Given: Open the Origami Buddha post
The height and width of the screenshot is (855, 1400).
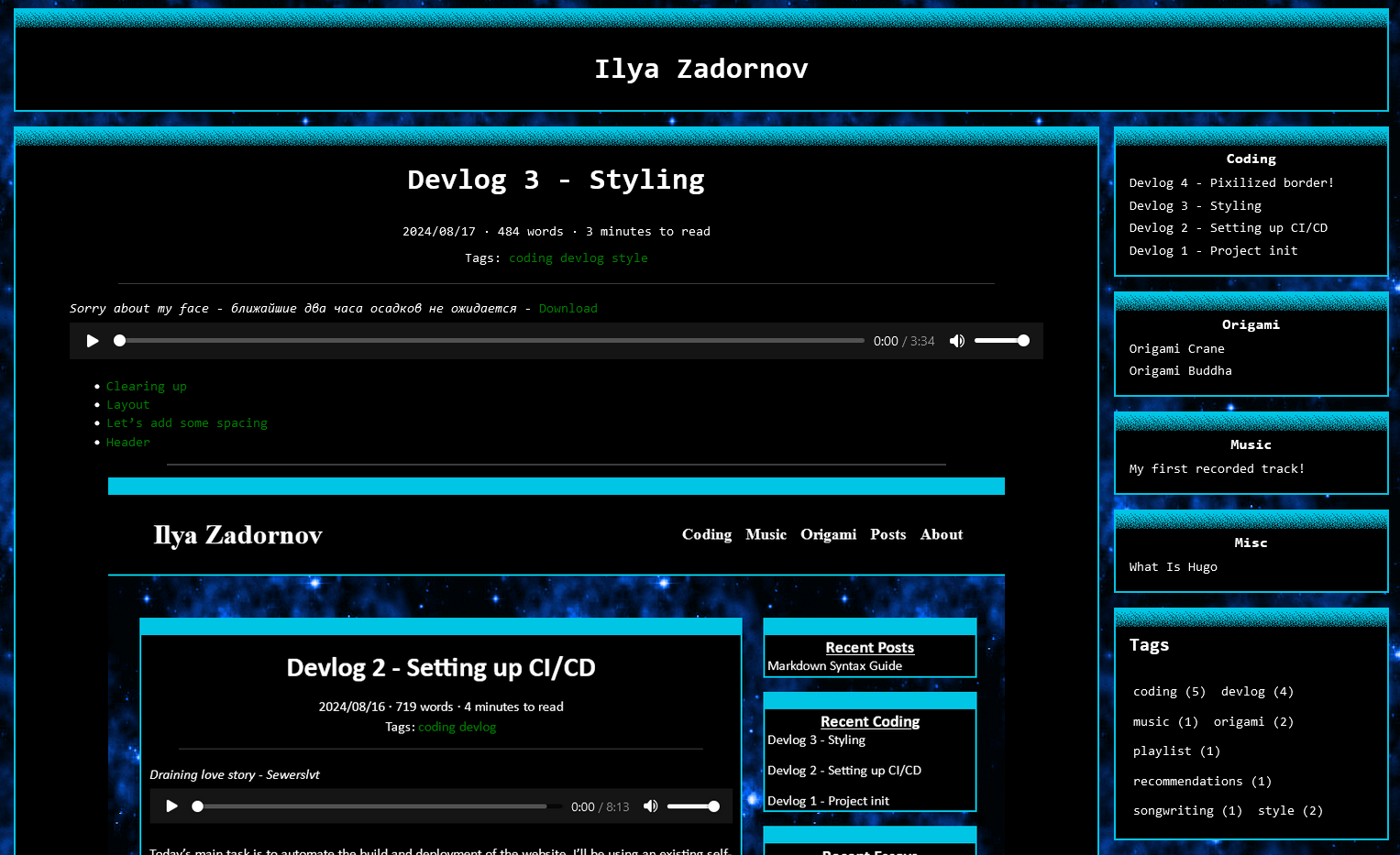Looking at the screenshot, I should 1181,371.
